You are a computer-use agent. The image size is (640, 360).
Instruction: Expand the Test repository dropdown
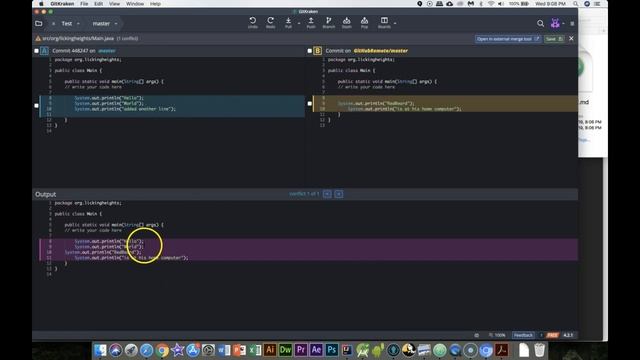coord(78,24)
